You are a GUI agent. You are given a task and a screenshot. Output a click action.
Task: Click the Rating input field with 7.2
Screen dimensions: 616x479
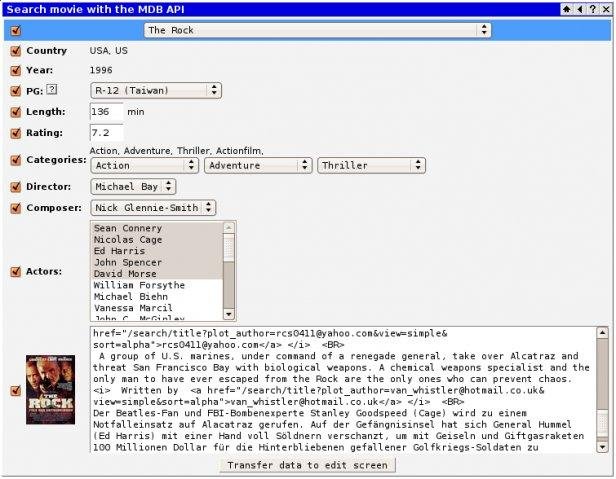[x=106, y=133]
